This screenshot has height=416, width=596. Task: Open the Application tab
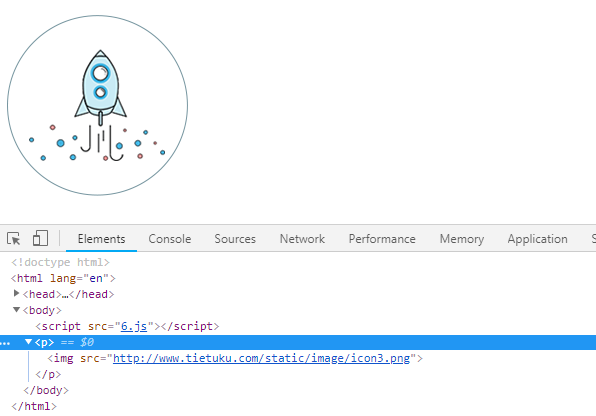point(537,239)
